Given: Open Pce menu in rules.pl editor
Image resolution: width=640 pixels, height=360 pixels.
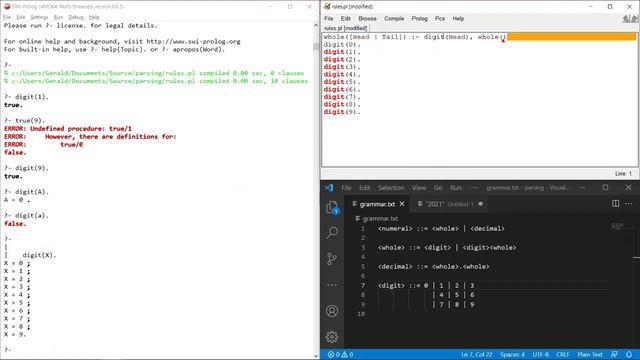Looking at the screenshot, I should (440, 19).
